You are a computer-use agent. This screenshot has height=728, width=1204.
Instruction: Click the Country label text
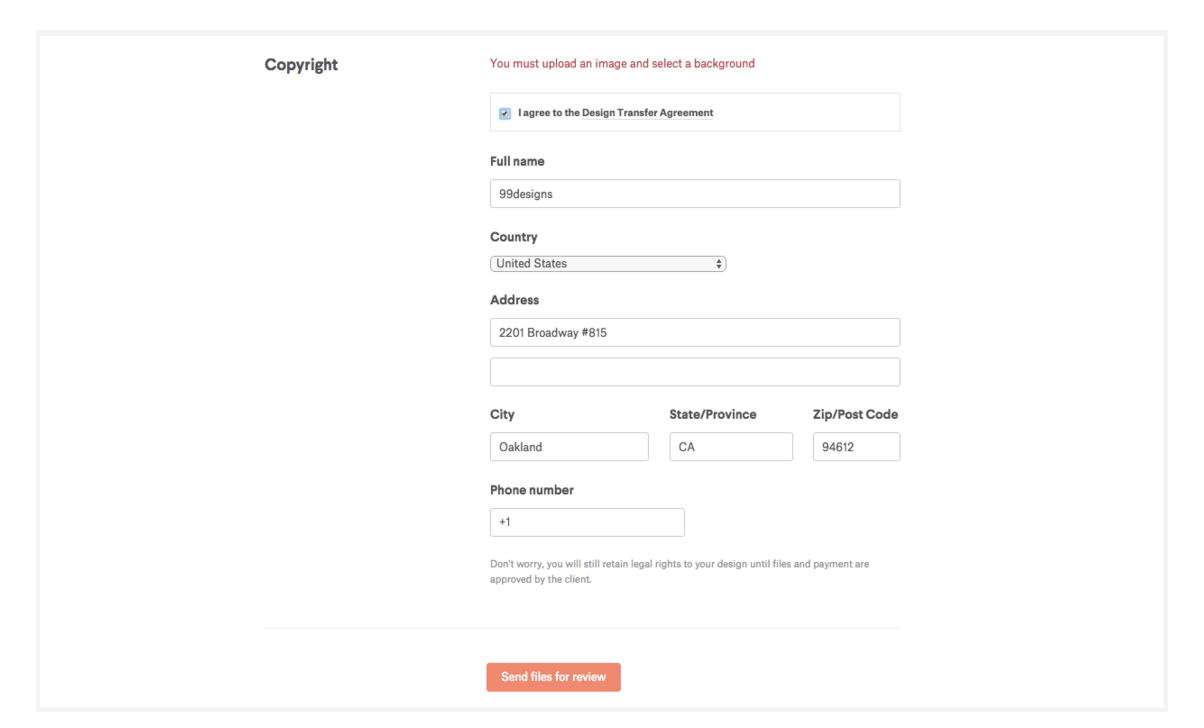(x=513, y=237)
